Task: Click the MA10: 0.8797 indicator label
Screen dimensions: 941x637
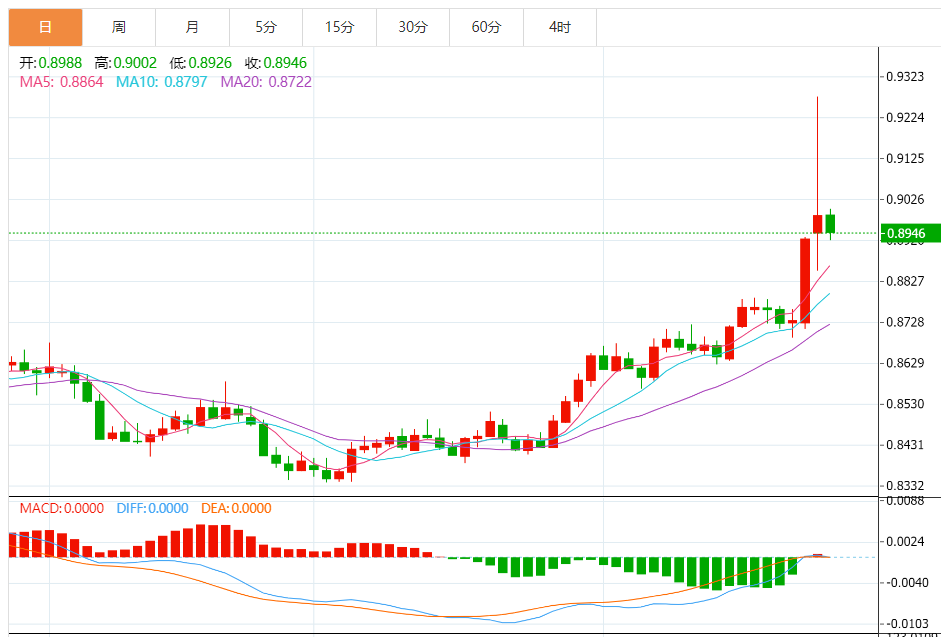Action: (161, 82)
